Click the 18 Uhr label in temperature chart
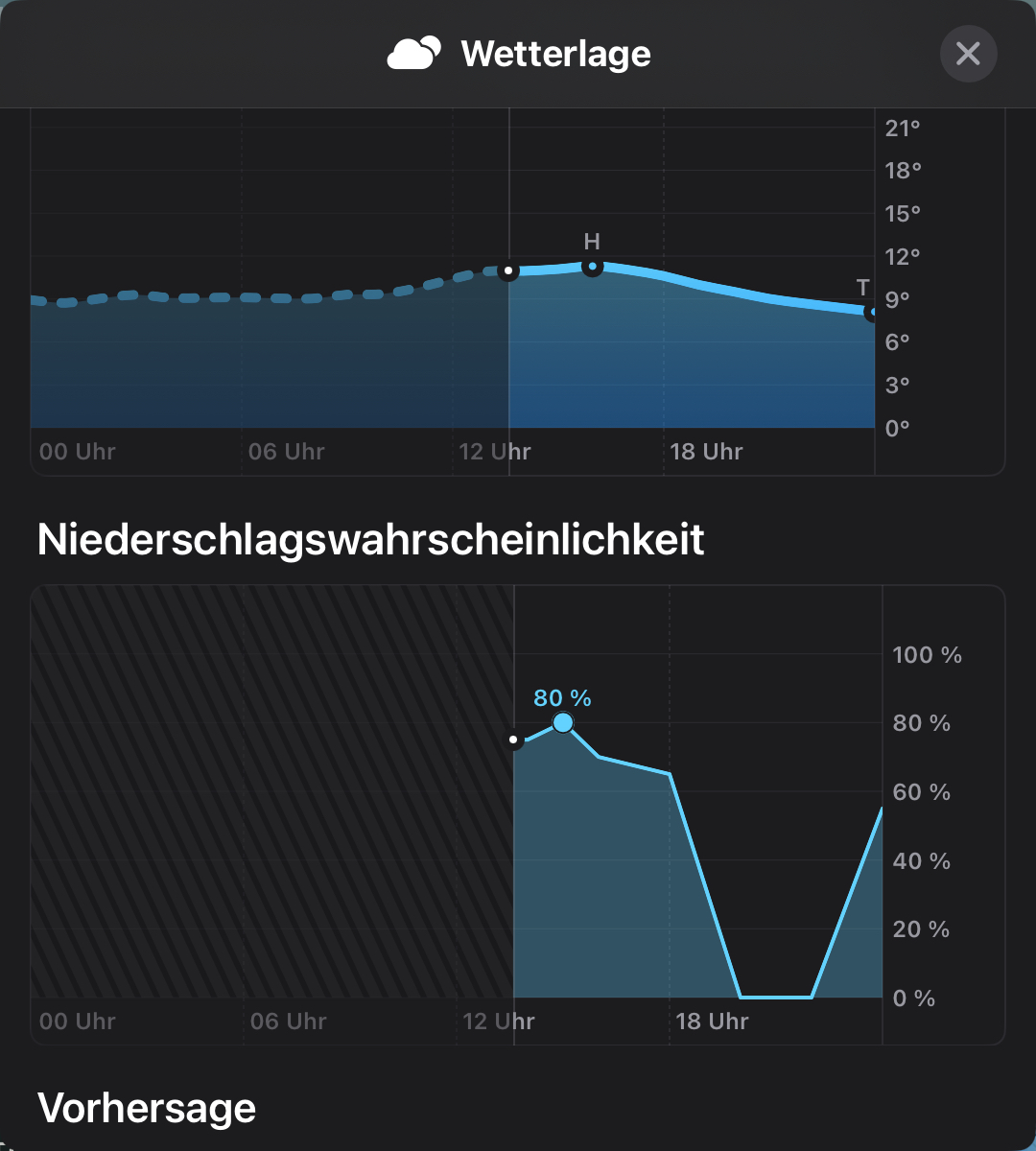This screenshot has width=1036, height=1151. click(706, 452)
